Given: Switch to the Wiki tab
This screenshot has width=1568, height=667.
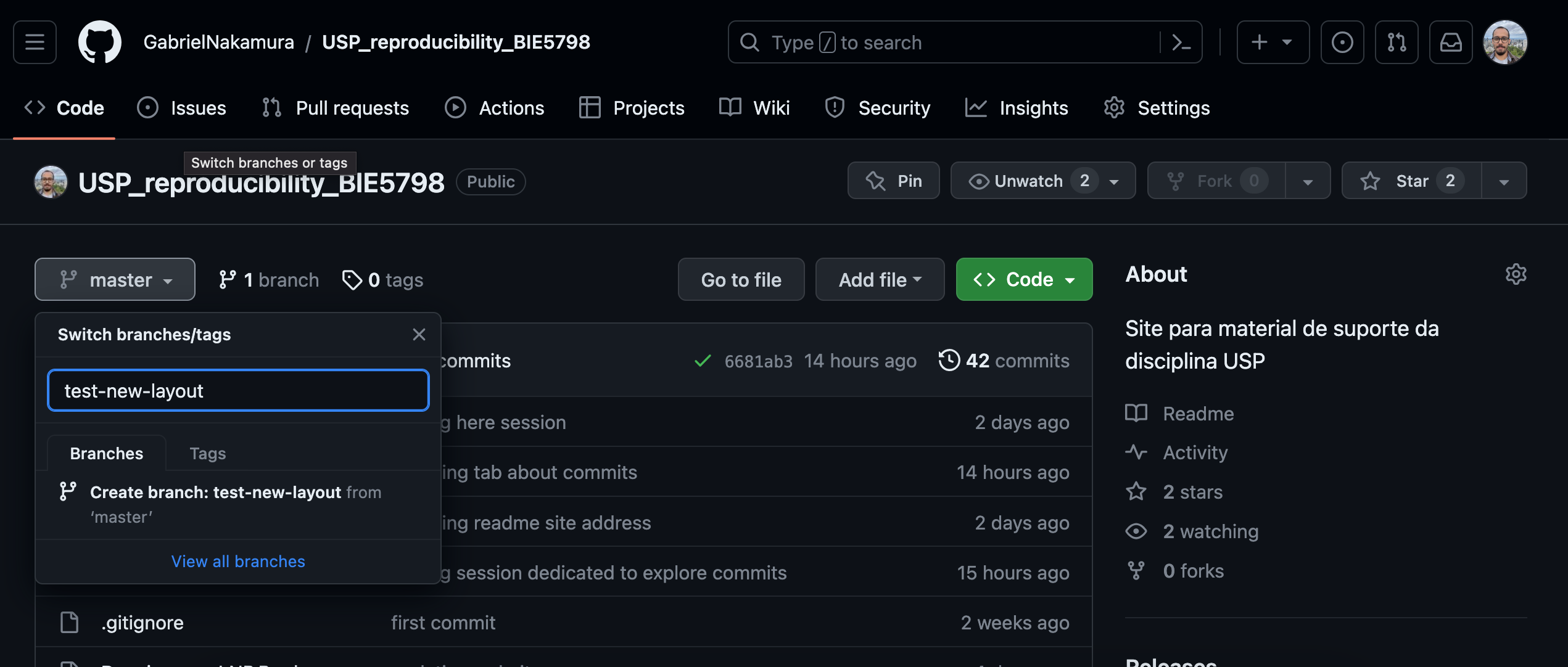Looking at the screenshot, I should [x=754, y=108].
